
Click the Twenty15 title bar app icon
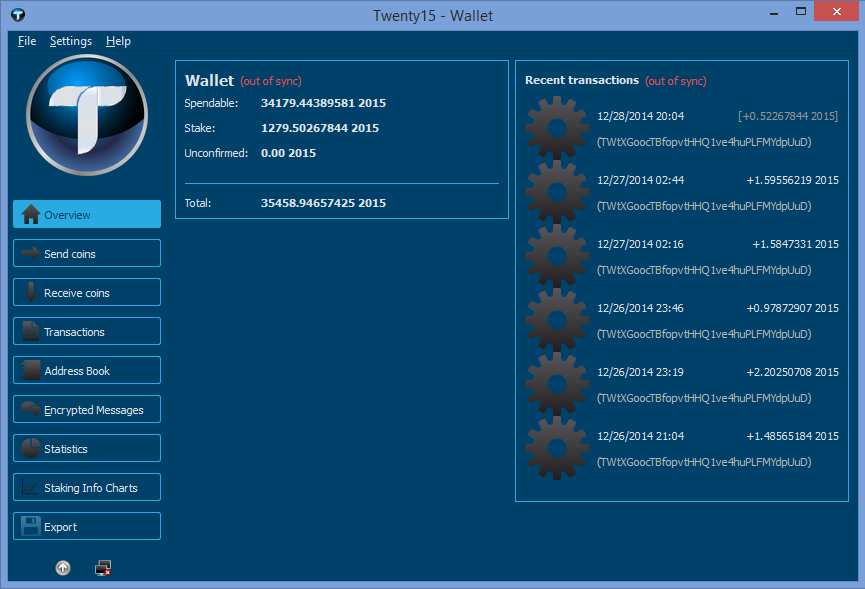click(x=18, y=15)
